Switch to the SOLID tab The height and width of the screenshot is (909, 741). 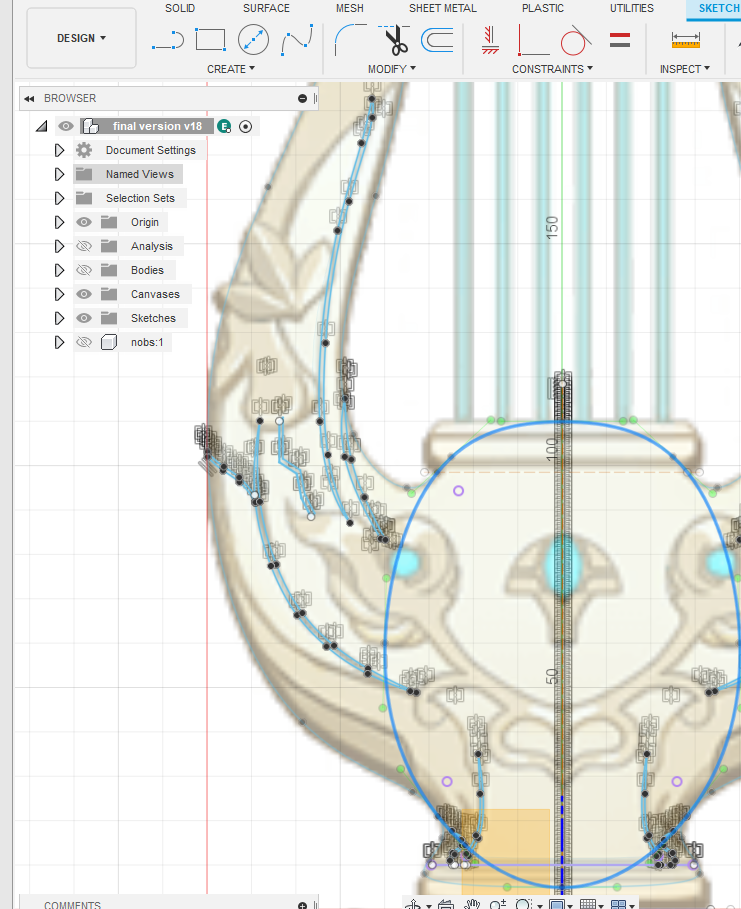tap(180, 8)
